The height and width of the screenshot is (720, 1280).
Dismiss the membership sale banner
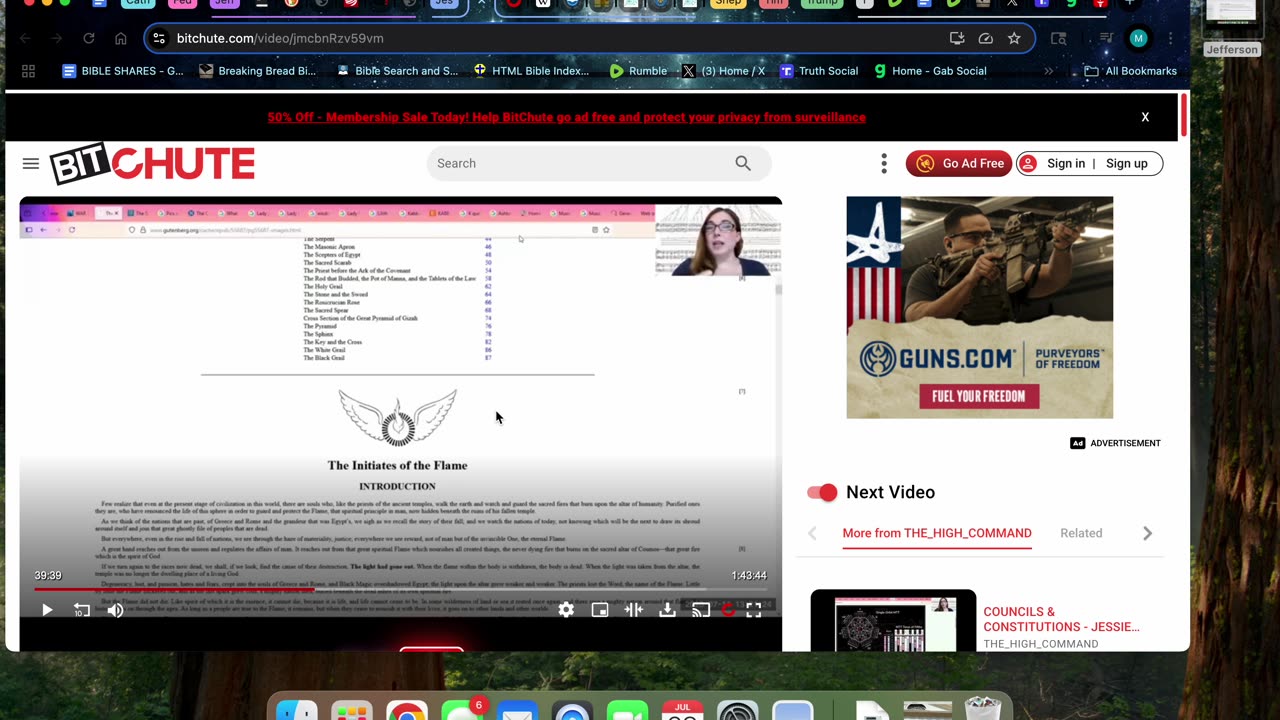coord(1145,117)
